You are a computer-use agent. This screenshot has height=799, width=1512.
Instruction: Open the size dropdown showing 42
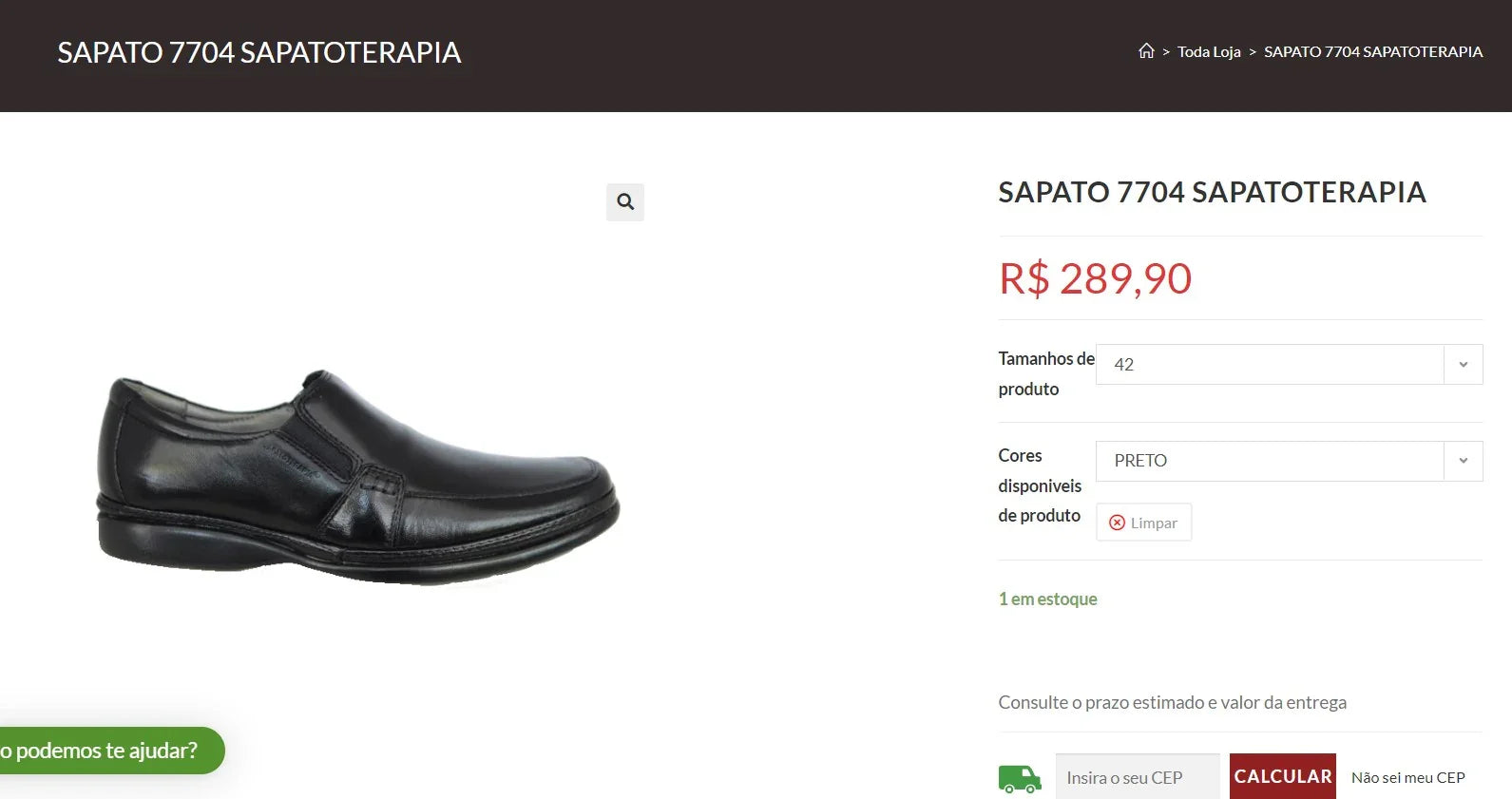[x=1273, y=364]
